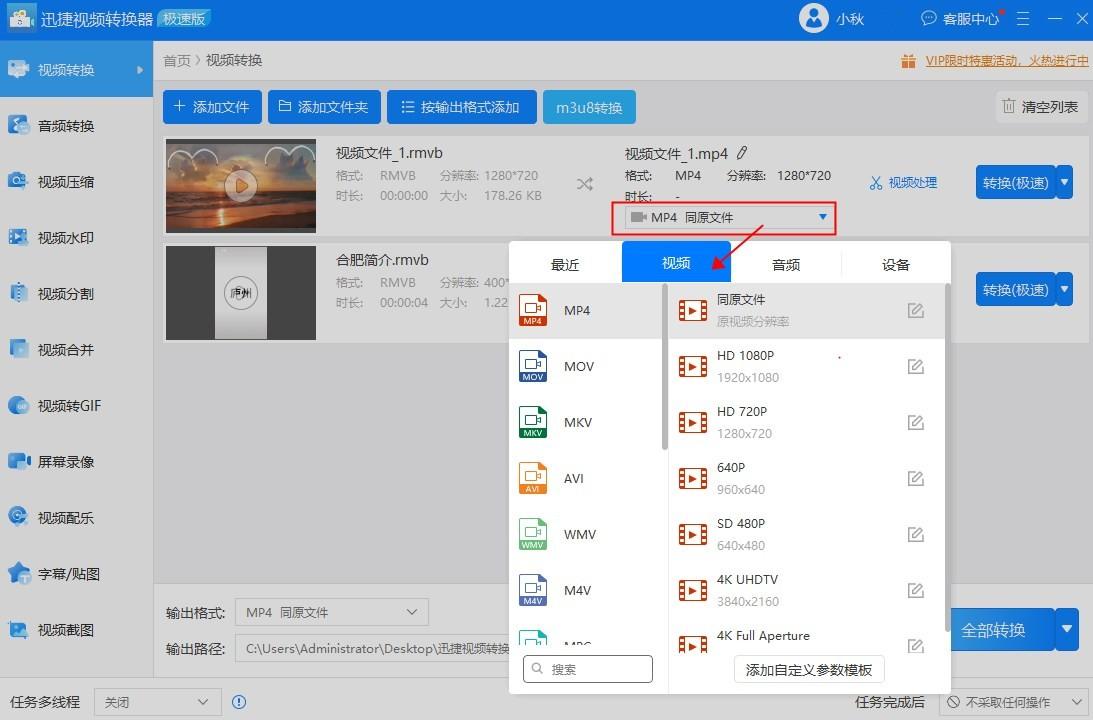Viewport: 1093px width, 720px height.
Task: Open the 任务多线程 dropdown
Action: tap(155, 702)
